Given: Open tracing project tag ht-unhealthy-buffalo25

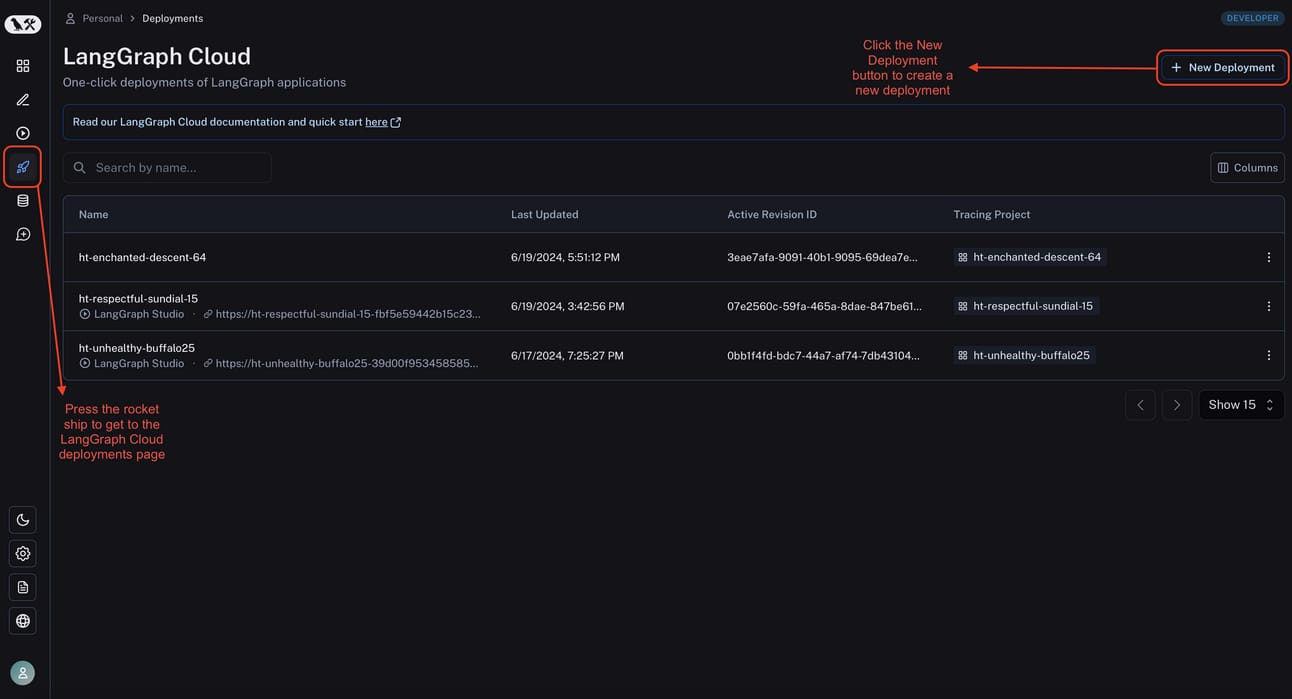Looking at the screenshot, I should (x=1023, y=355).
